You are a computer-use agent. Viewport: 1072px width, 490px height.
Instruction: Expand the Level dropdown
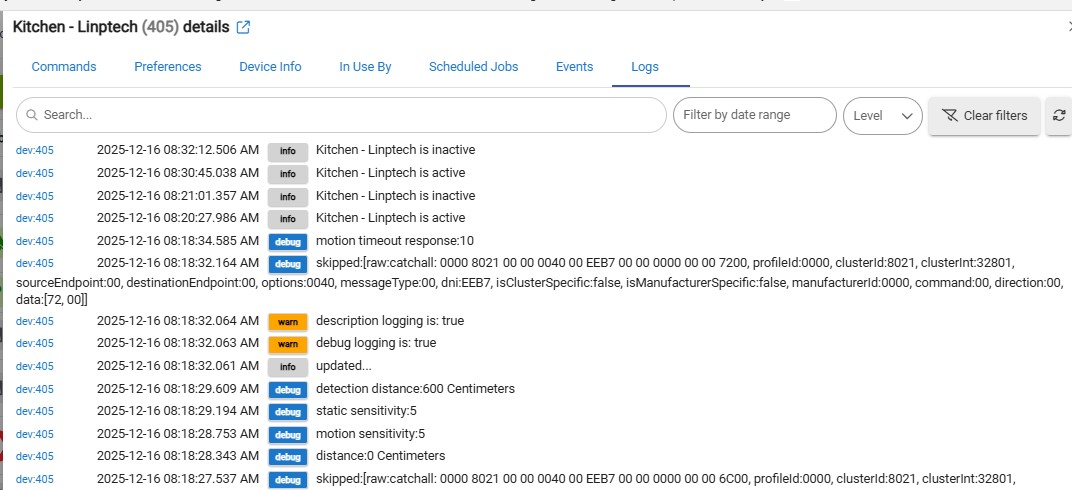(882, 115)
